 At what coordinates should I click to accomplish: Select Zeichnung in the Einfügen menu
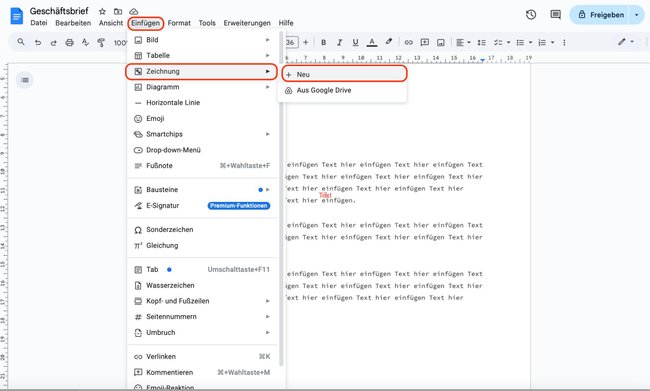coord(201,71)
